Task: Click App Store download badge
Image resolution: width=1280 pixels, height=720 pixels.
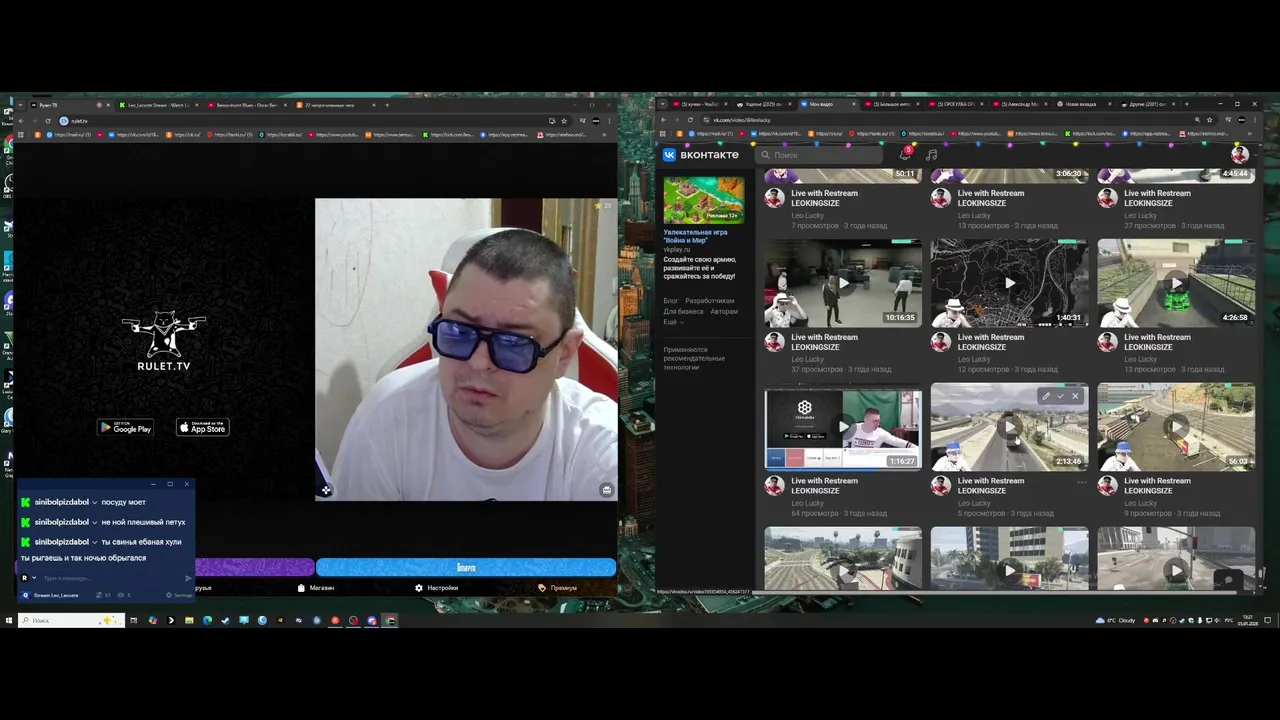Action: tap(203, 427)
